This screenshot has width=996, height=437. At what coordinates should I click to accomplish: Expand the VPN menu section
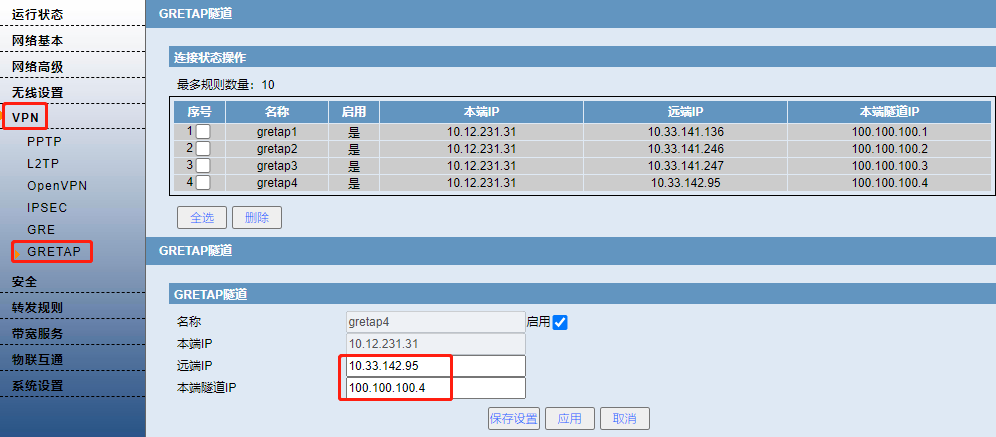pyautogui.click(x=25, y=118)
